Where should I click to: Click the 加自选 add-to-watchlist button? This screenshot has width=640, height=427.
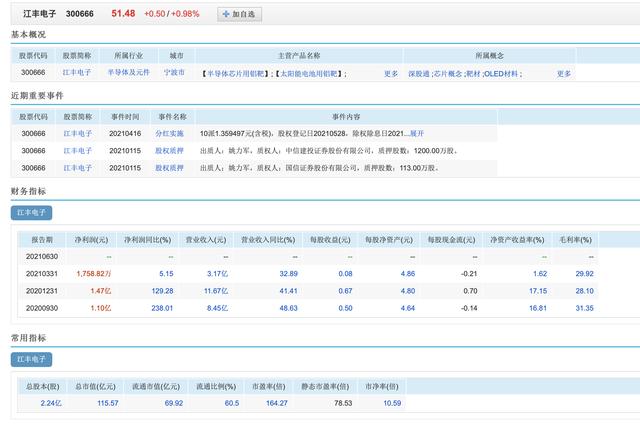click(x=239, y=14)
